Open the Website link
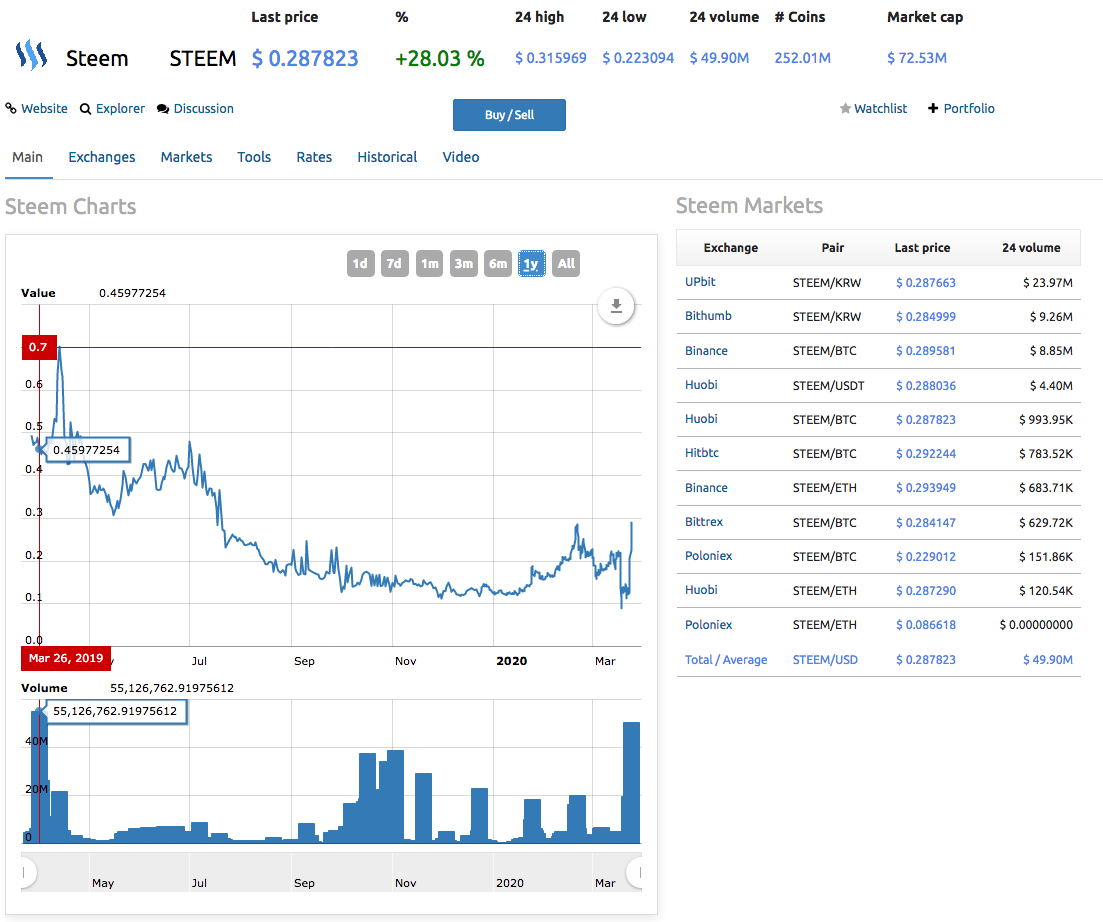The height and width of the screenshot is (922, 1103). click(x=44, y=108)
